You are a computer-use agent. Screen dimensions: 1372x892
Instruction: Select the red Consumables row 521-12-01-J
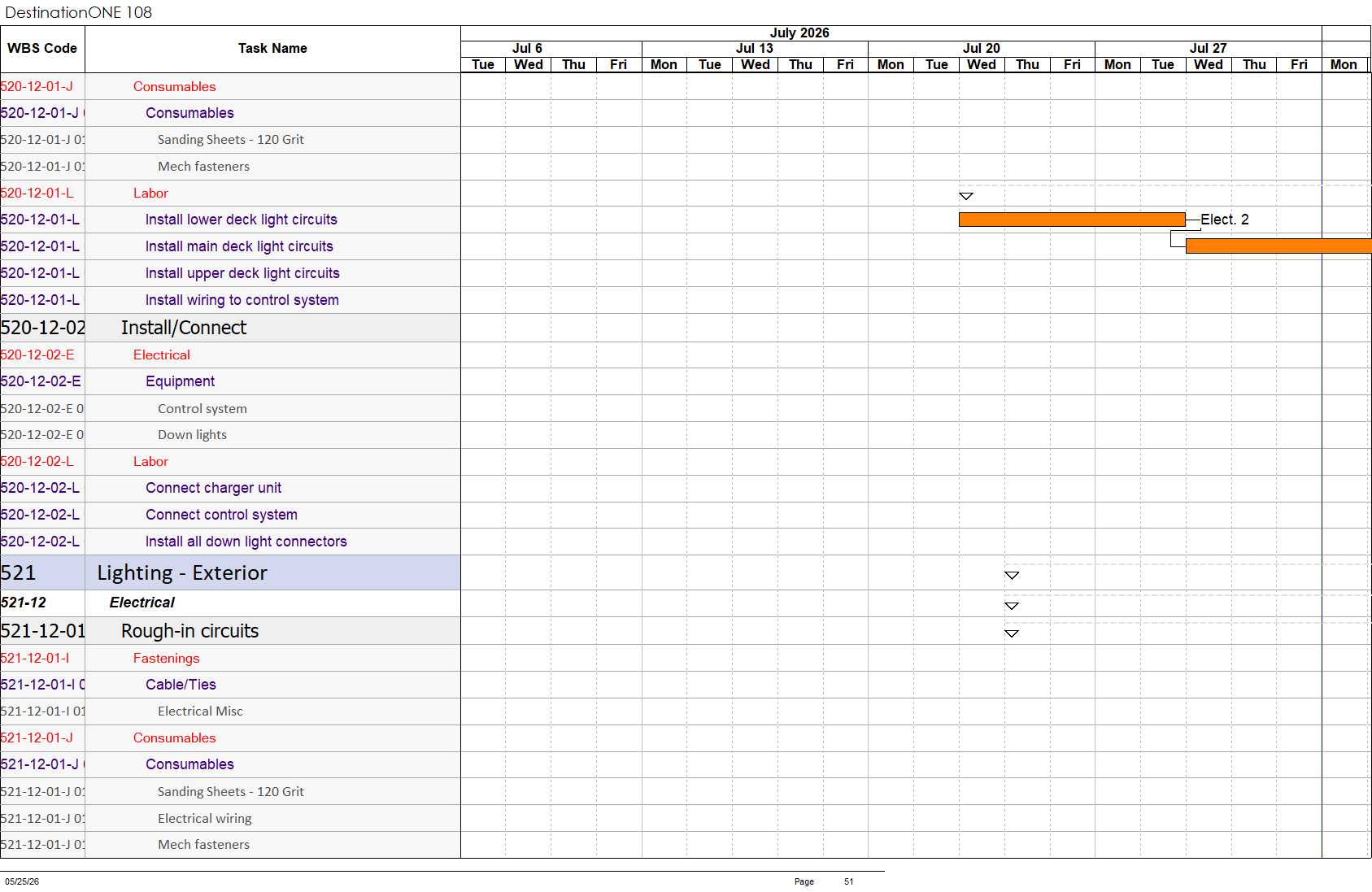click(230, 738)
